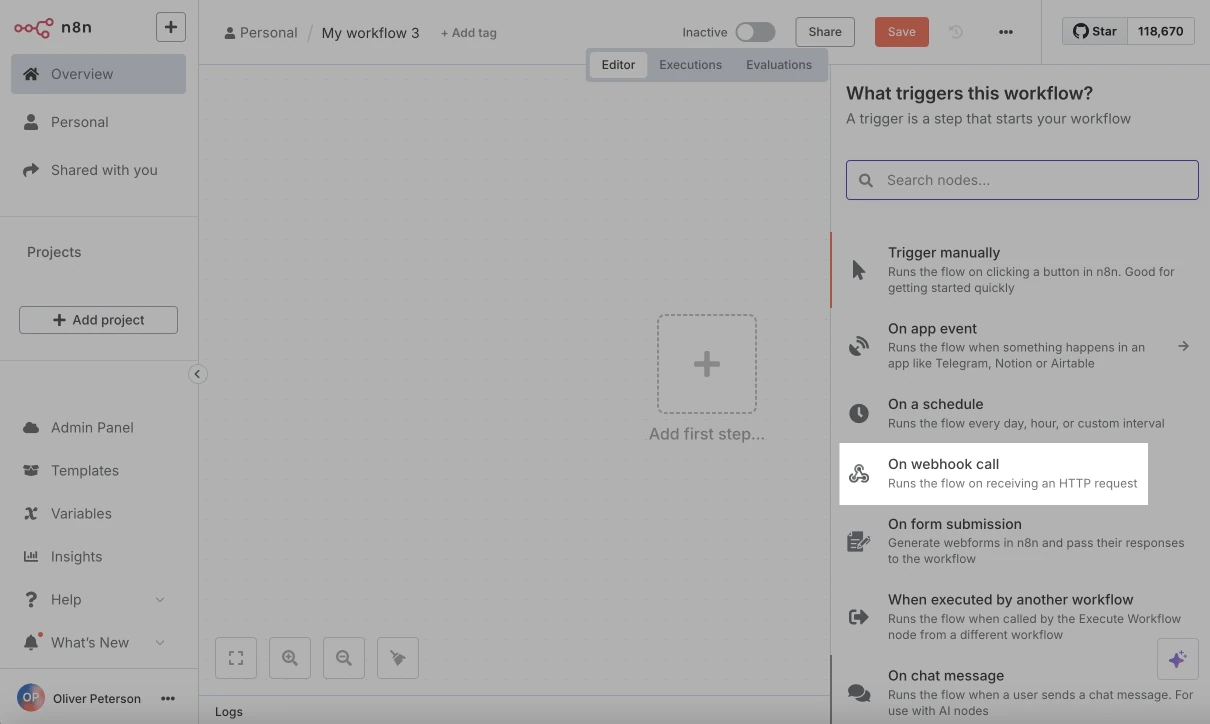Select the On a schedule trigger
Screen dimensions: 1210x724
[x=1020, y=413]
